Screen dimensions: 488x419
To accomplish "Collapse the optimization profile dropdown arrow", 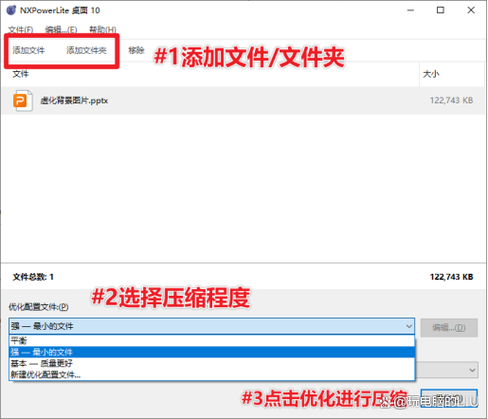I will point(409,326).
